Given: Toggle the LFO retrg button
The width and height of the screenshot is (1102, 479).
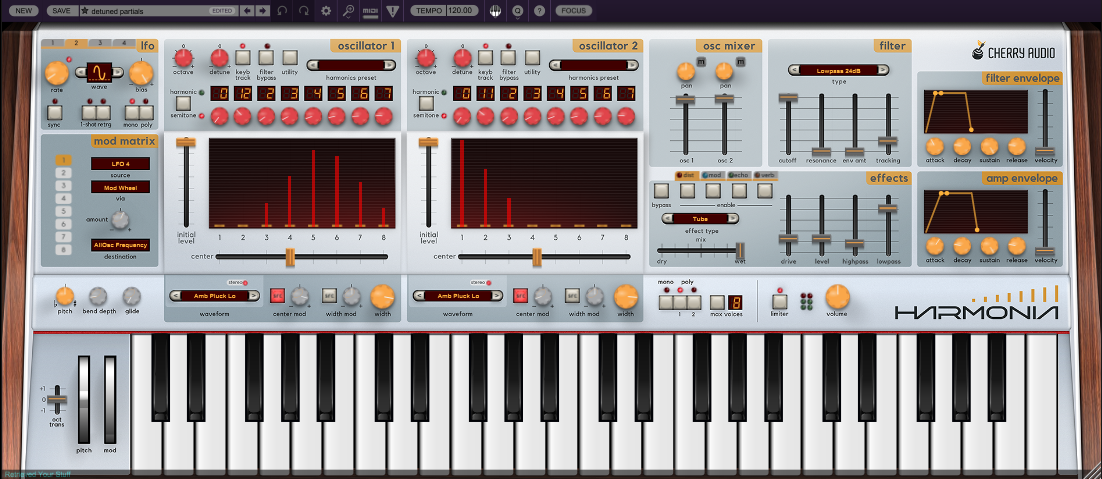Looking at the screenshot, I should click(x=103, y=112).
